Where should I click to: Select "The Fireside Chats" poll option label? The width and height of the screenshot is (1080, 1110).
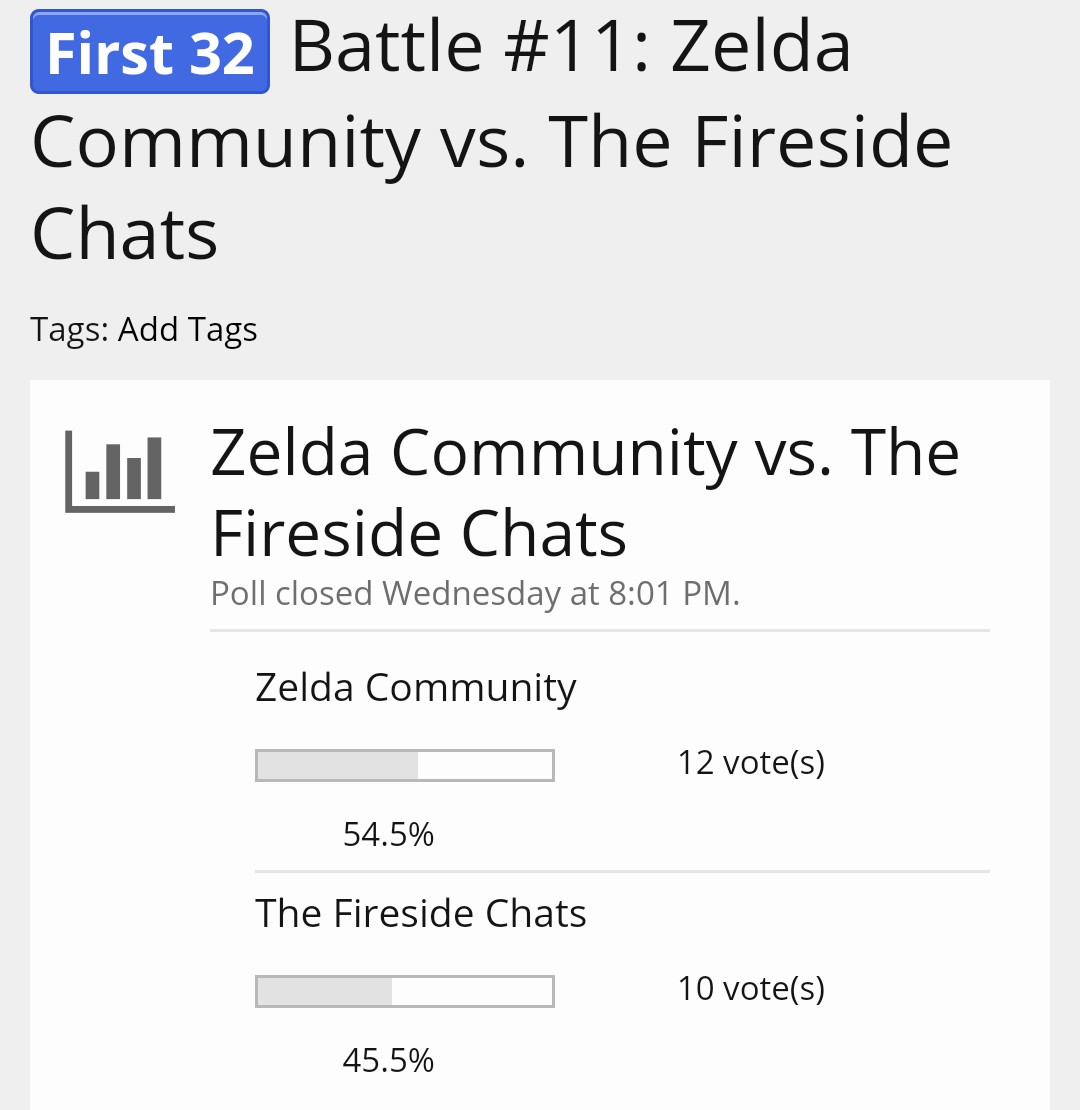(420, 914)
